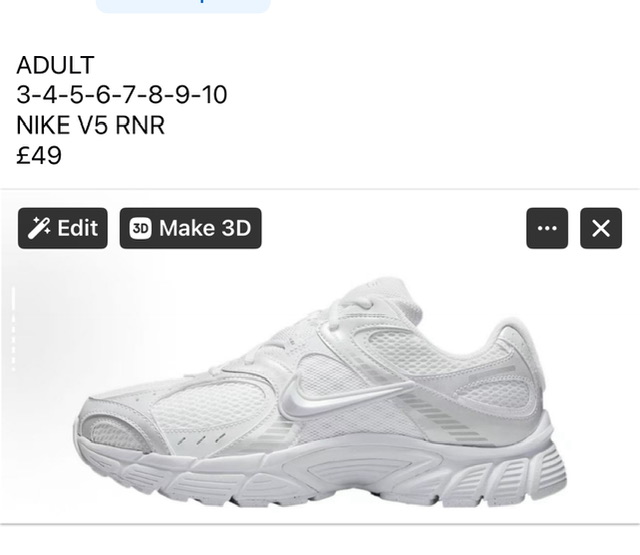Tap the blue button at top edge
Viewport: 640px width, 555px height.
[x=183, y=6]
